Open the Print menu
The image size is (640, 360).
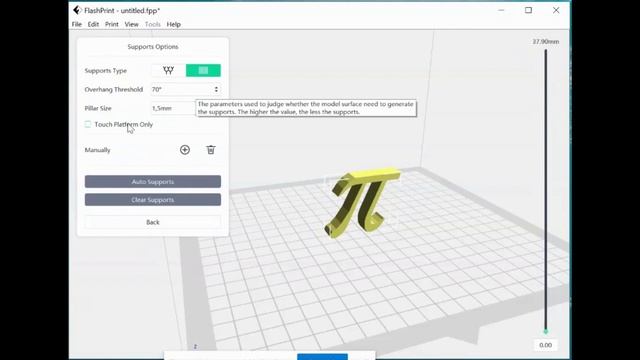(x=111, y=24)
